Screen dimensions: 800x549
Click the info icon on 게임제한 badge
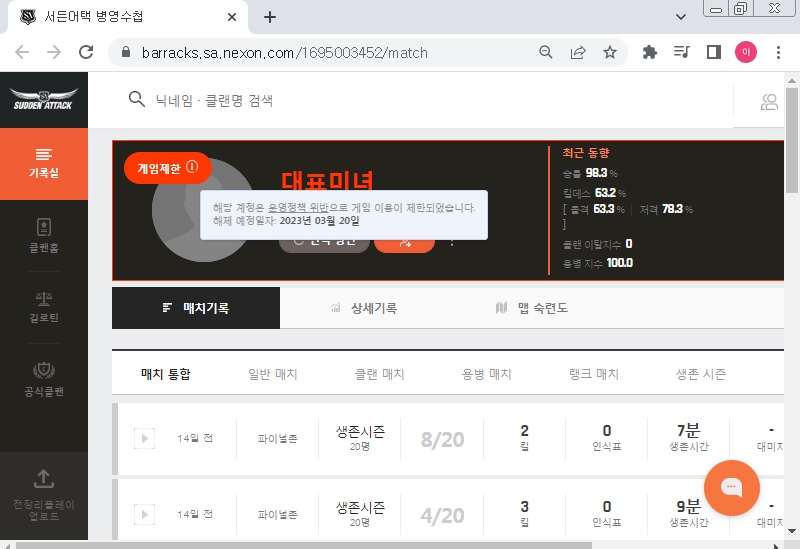[x=192, y=168]
